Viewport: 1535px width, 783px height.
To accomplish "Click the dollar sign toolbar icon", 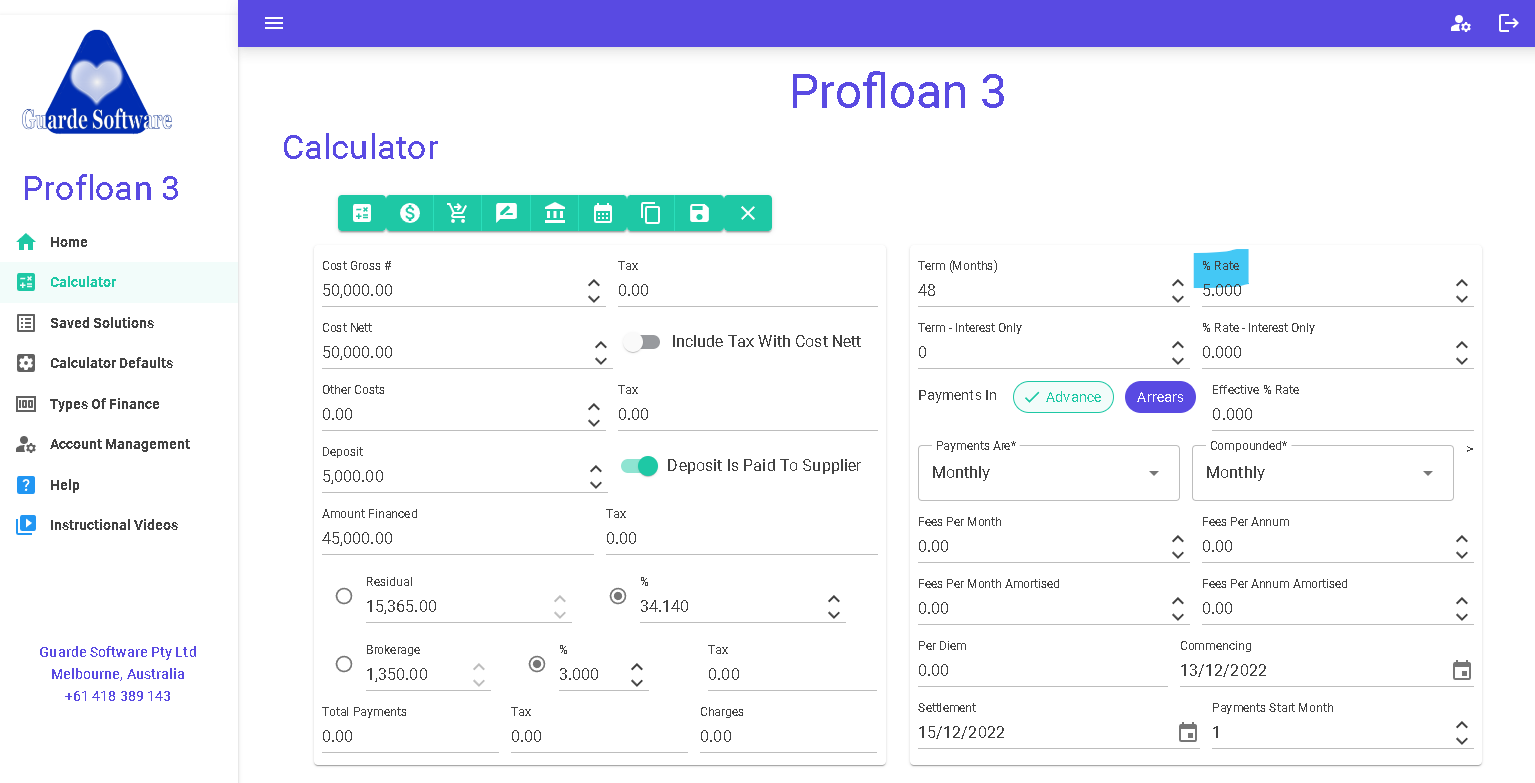I will coord(410,213).
